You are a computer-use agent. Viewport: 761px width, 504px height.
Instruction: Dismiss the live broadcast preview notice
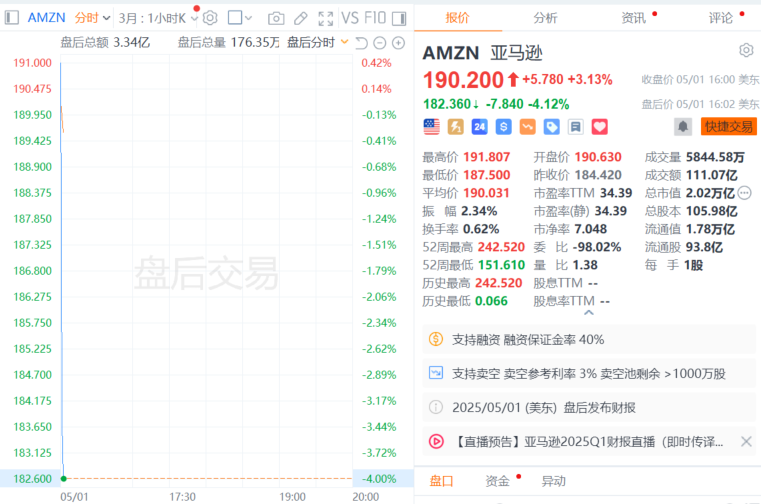click(746, 441)
